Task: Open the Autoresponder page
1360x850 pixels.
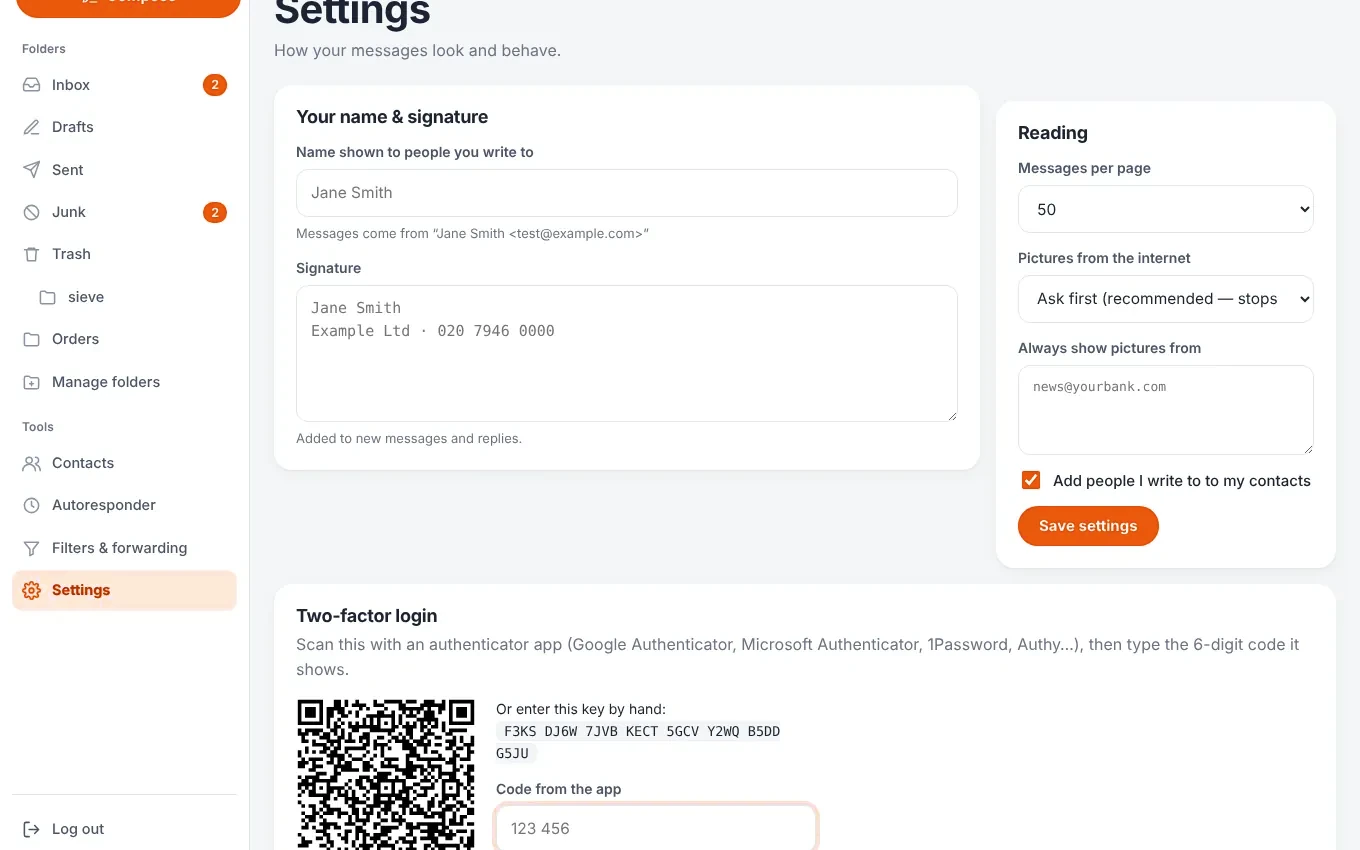Action: coord(124,505)
